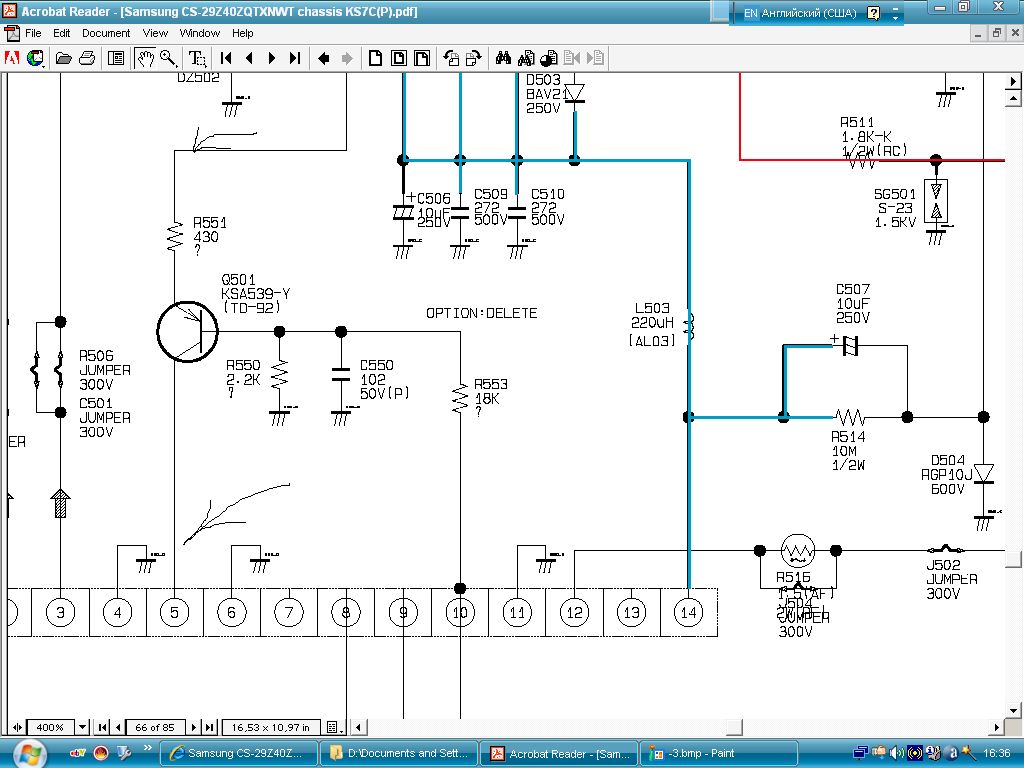Open the Help menu

(x=242, y=33)
